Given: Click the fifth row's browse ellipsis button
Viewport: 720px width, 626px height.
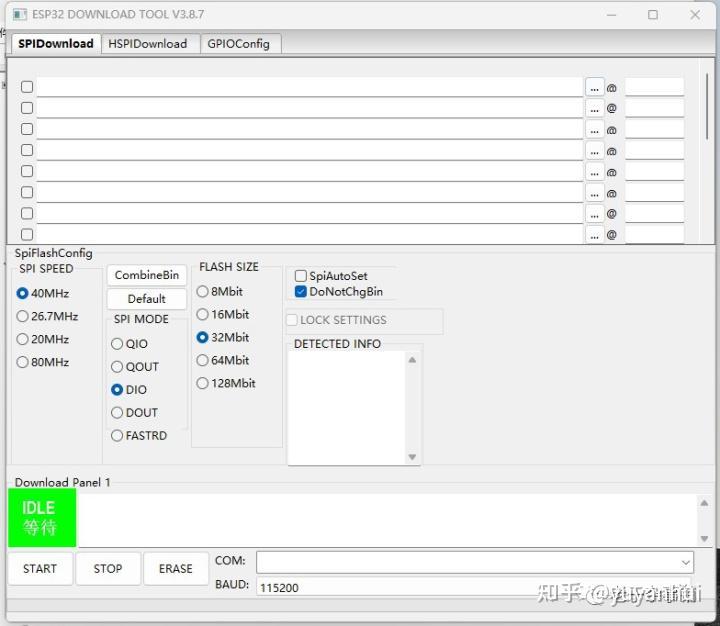Looking at the screenshot, I should click(594, 172).
